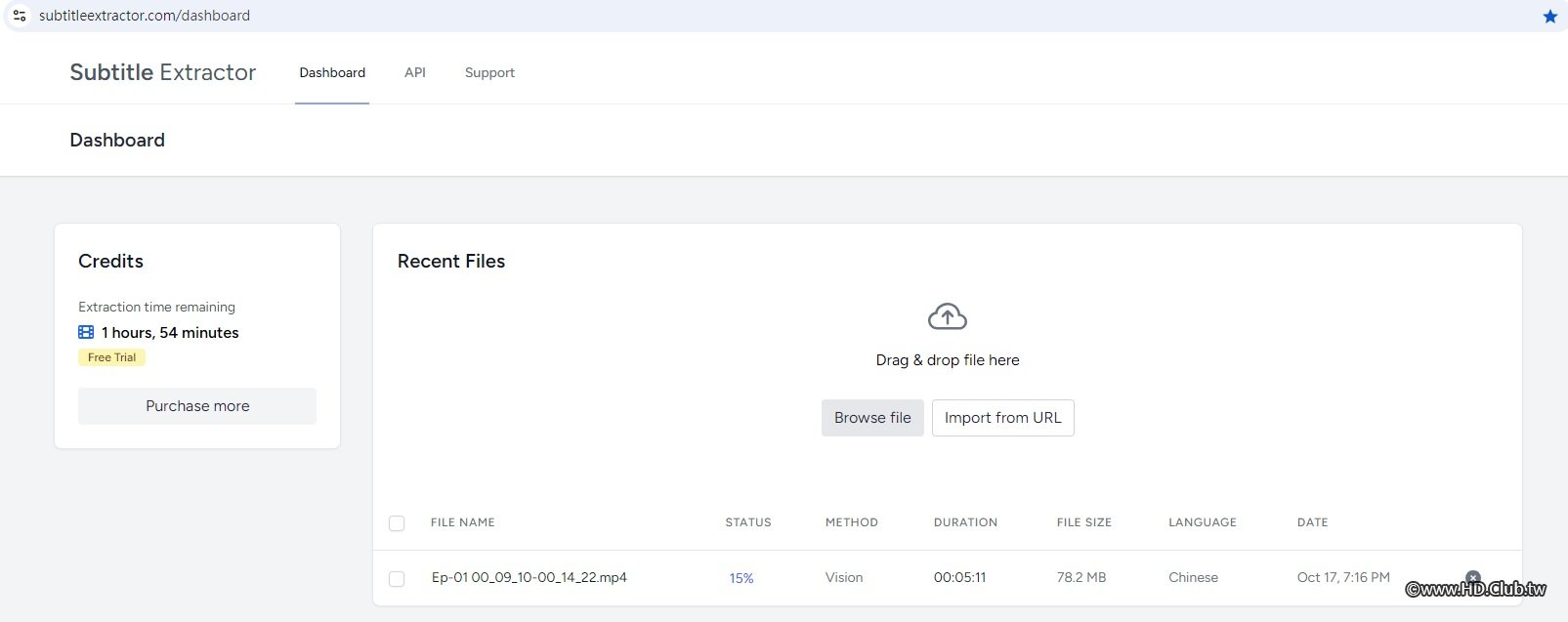Check the box for the Ep-01 mp4 file
1568x622 pixels.
point(397,579)
